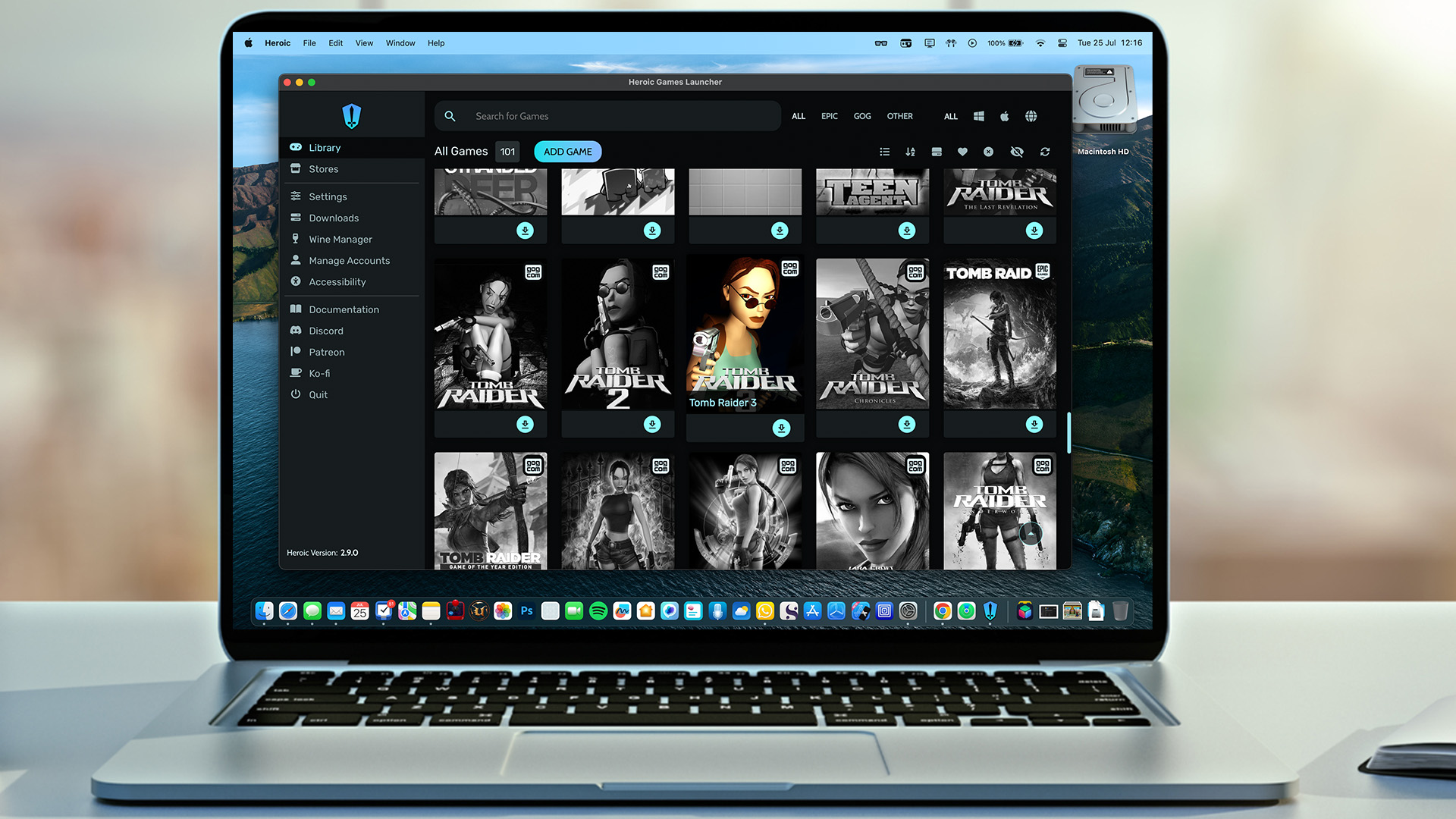Expand the OTHER games category

(x=900, y=116)
